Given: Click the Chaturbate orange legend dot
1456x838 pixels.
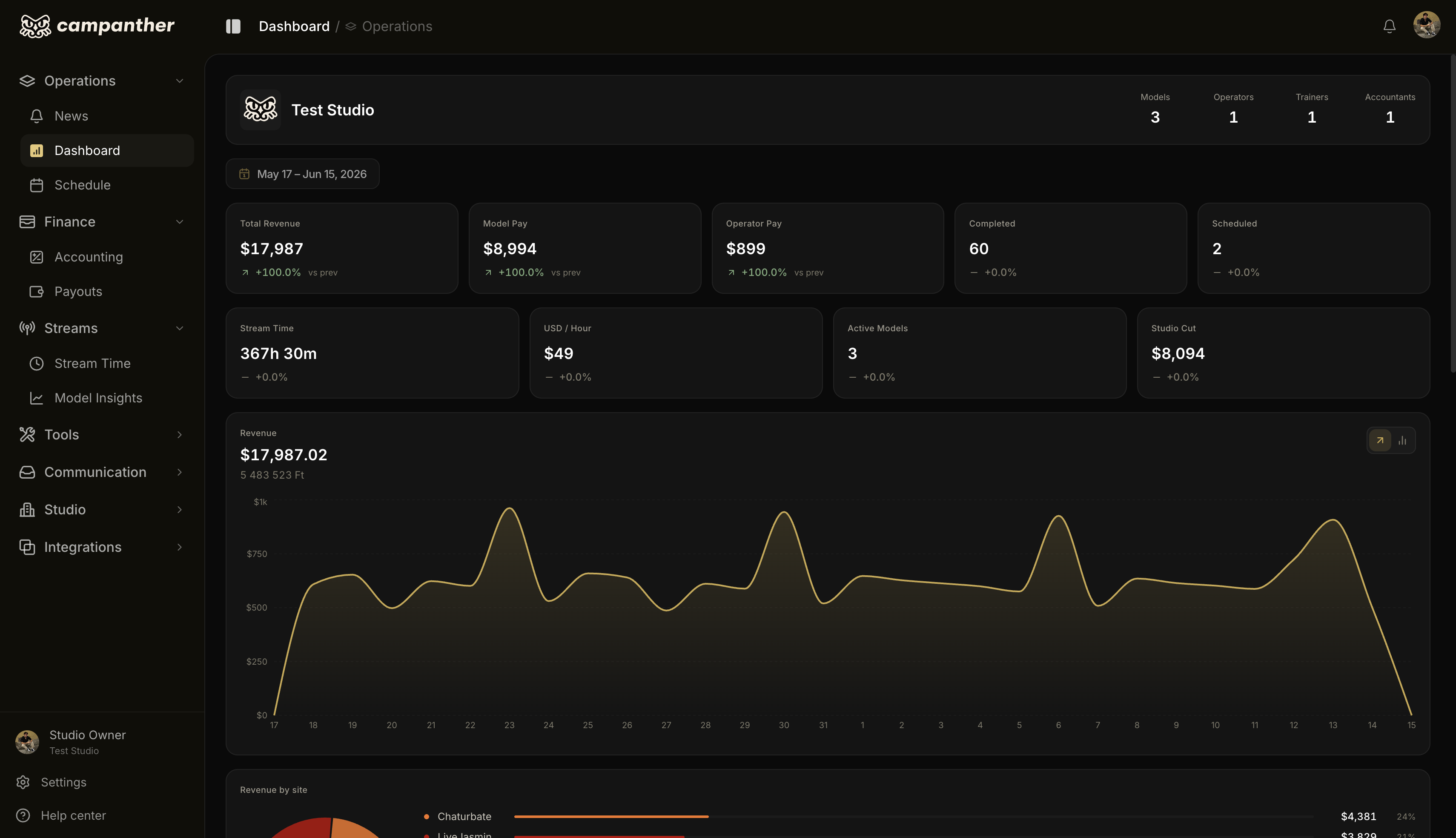Looking at the screenshot, I should [x=426, y=817].
